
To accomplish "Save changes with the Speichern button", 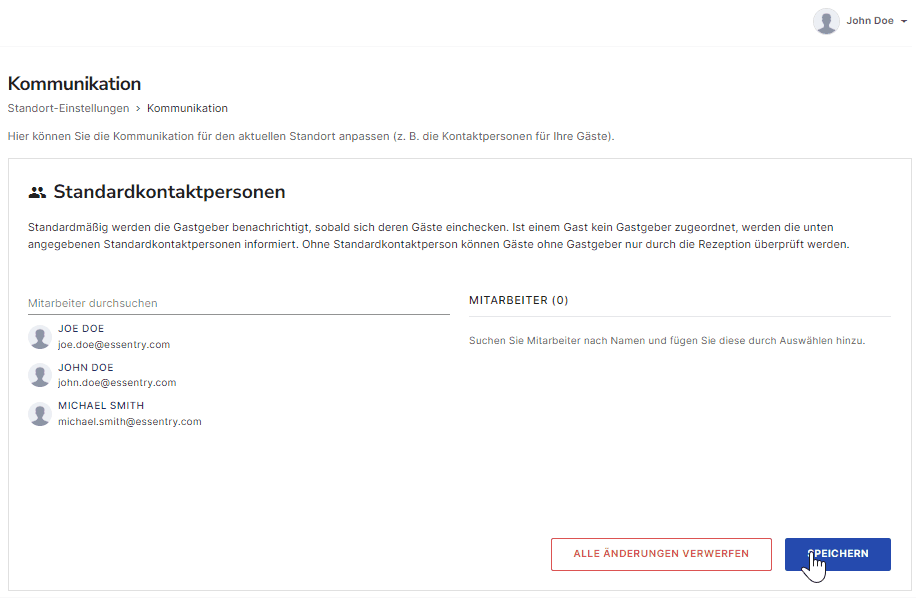I will 838,554.
